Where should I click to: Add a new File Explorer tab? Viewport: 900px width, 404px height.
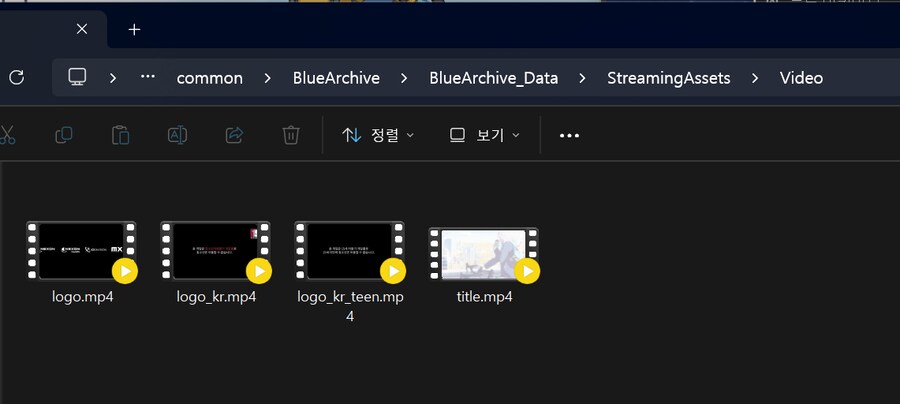click(x=134, y=29)
